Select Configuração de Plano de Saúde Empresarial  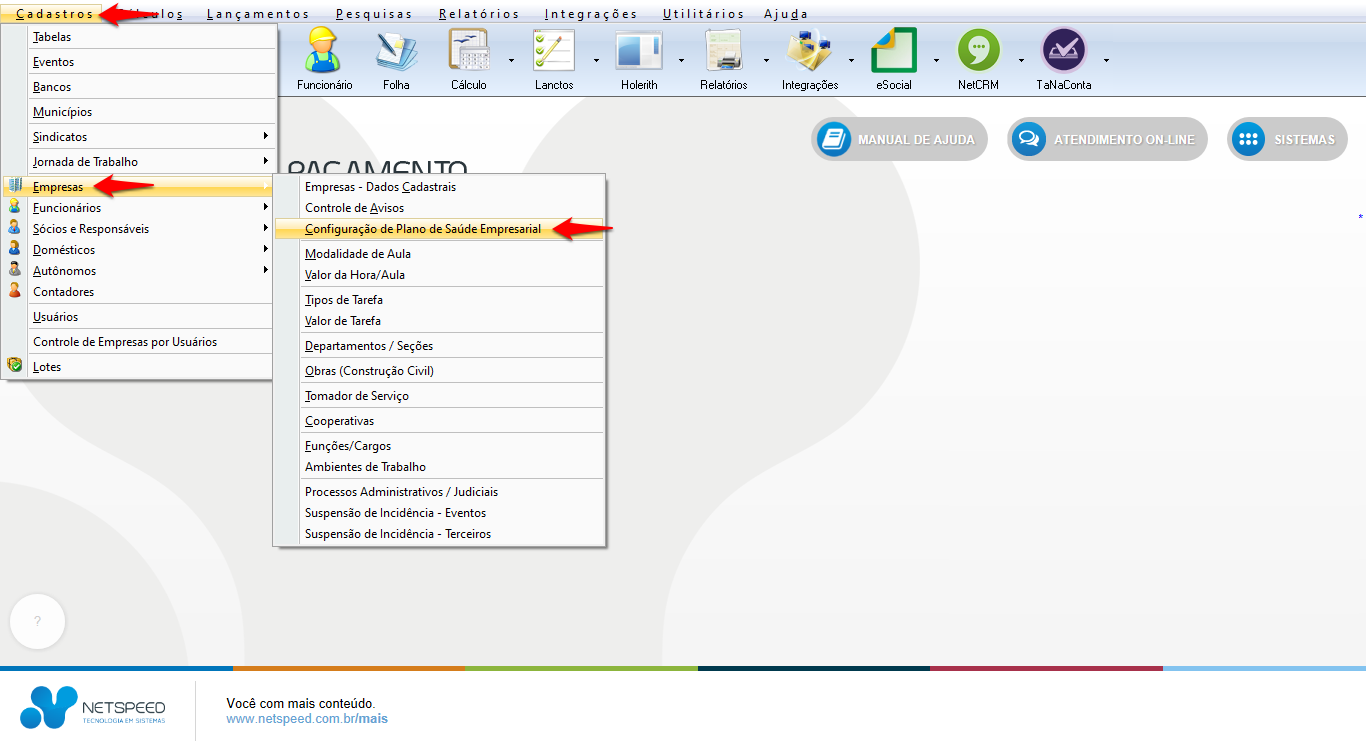423,229
